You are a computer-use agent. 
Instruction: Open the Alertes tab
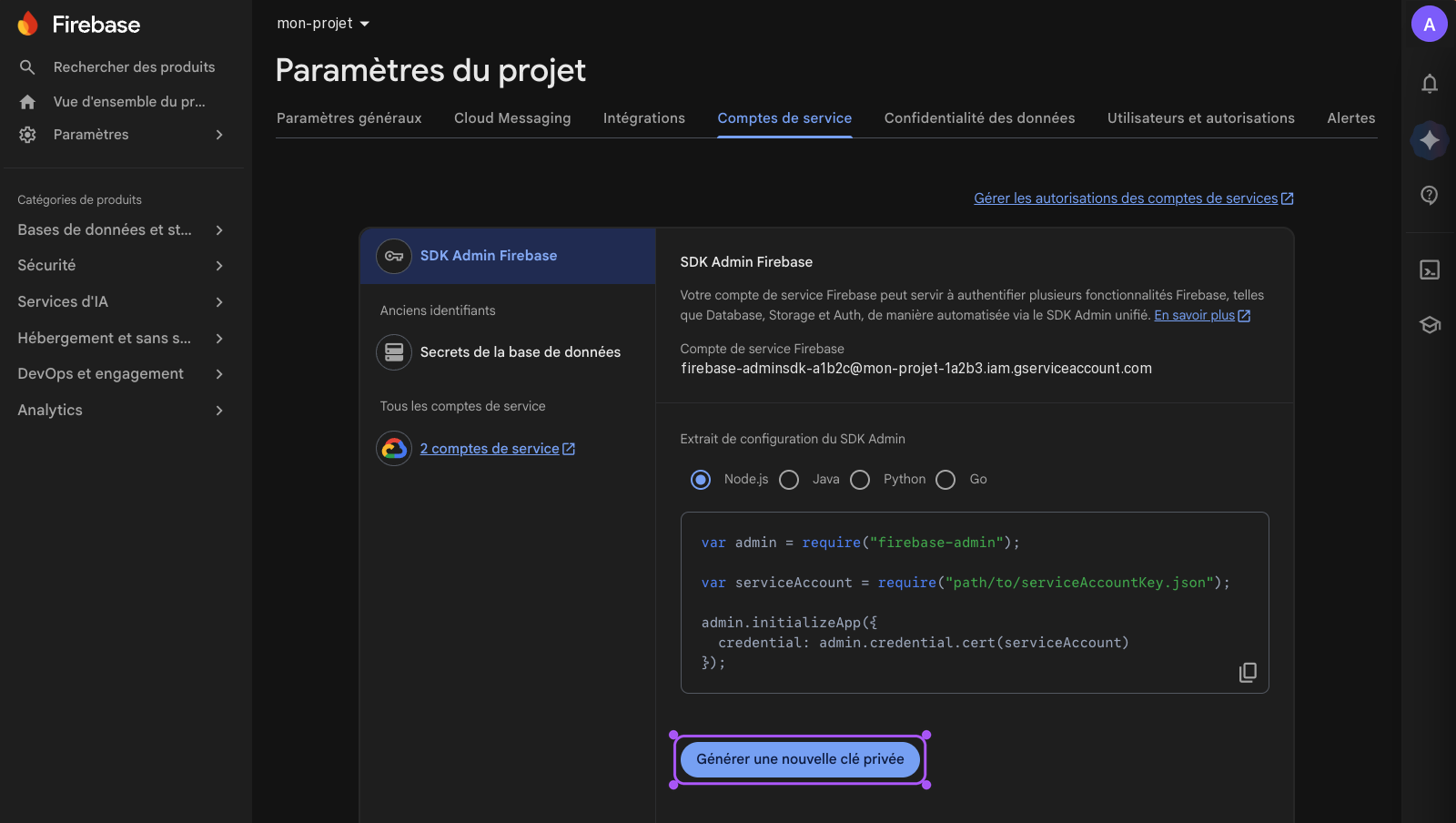point(1351,118)
